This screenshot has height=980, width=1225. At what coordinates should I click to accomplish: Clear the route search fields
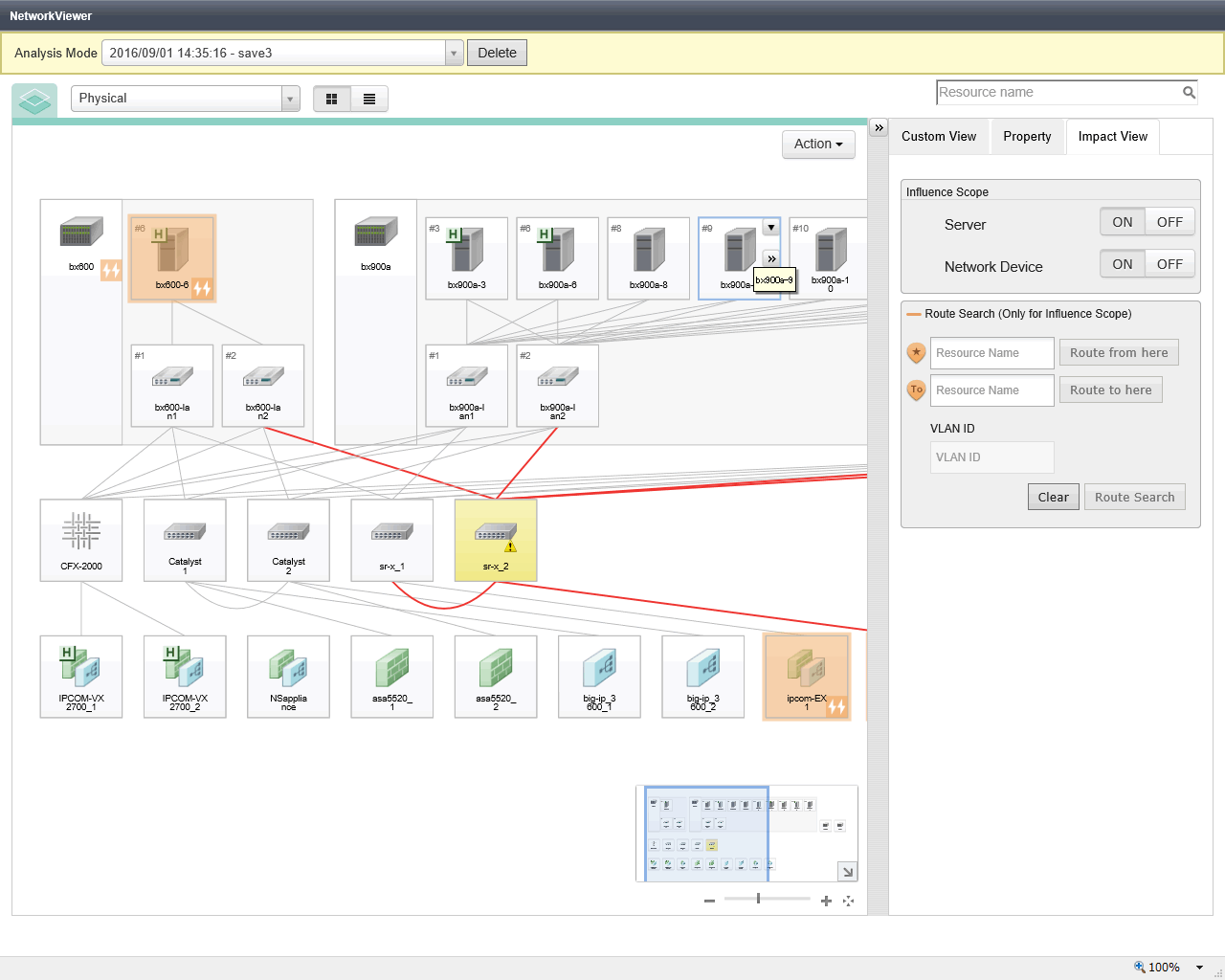(1053, 498)
